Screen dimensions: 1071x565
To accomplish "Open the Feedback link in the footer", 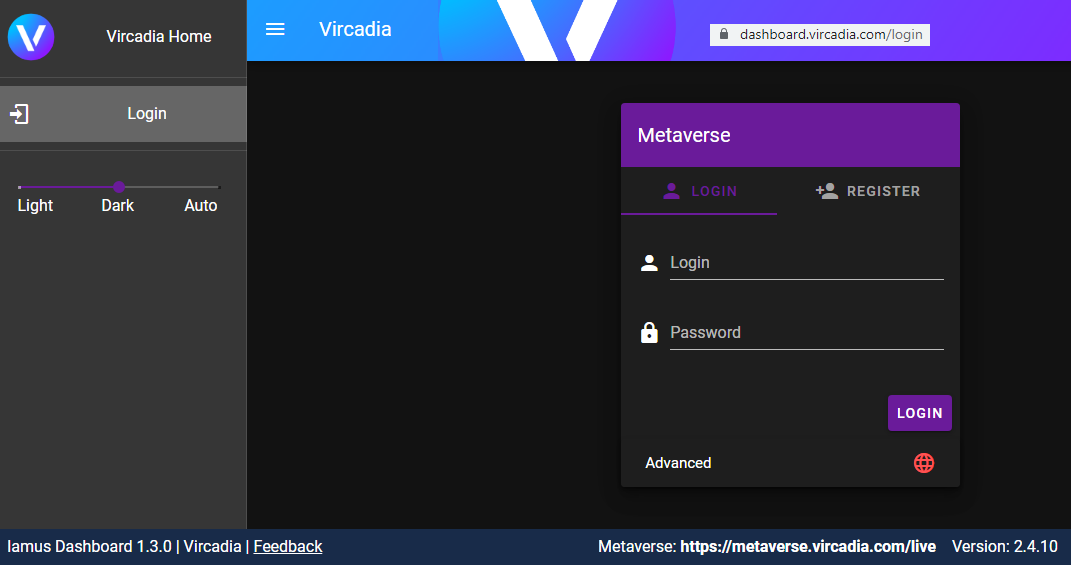I will [x=288, y=547].
